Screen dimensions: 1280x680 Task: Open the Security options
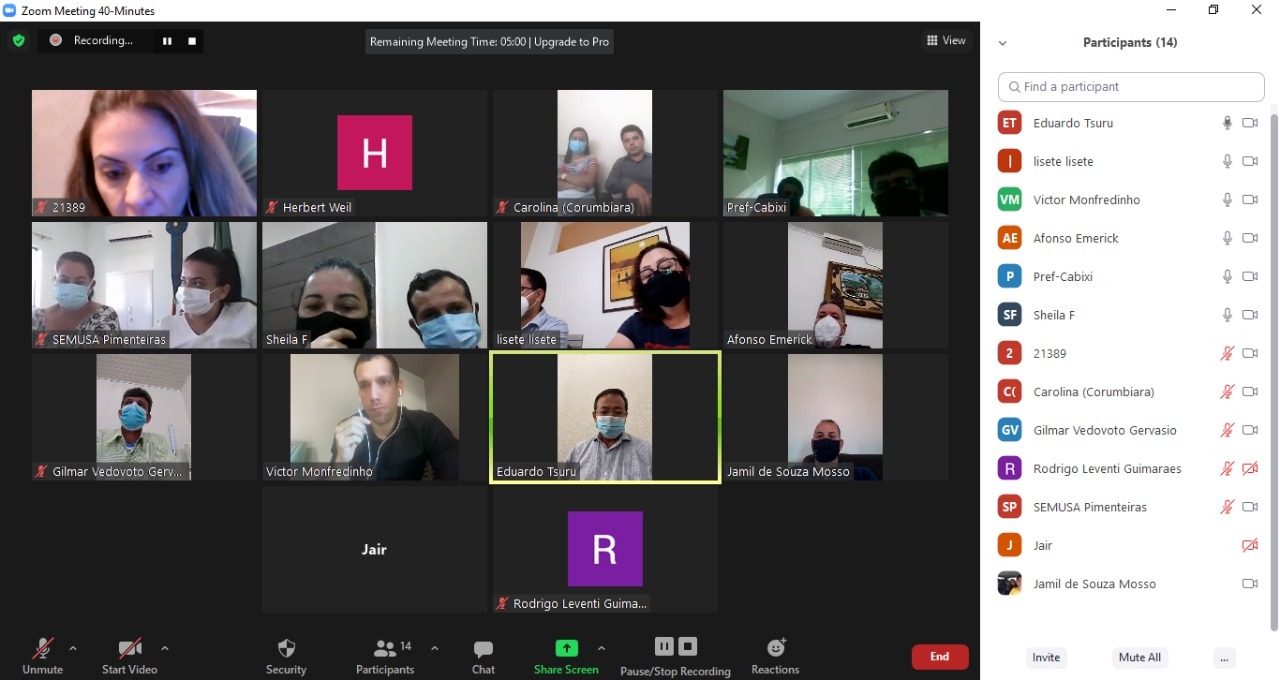(286, 656)
